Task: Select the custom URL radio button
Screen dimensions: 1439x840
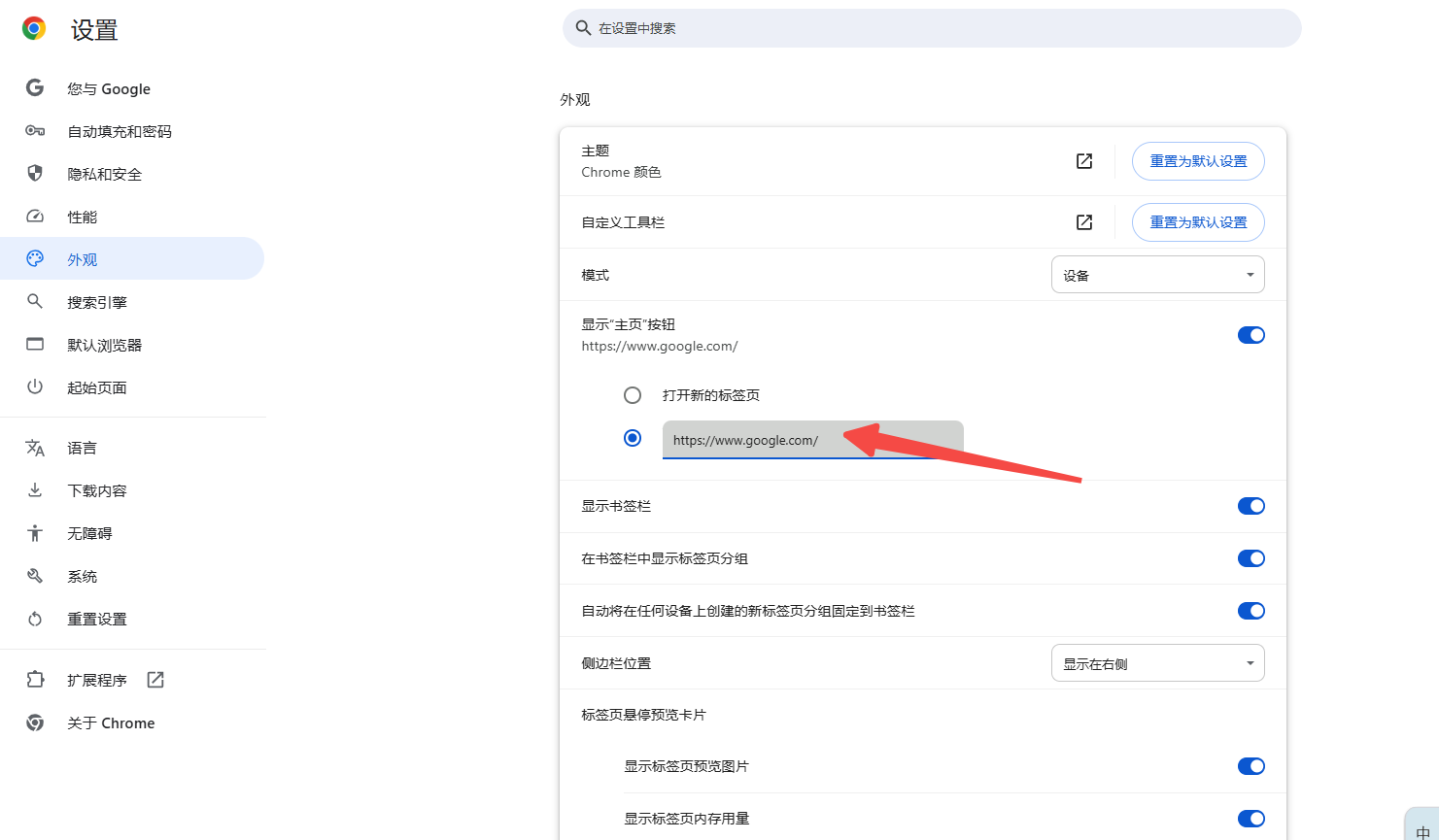Action: tap(633, 438)
